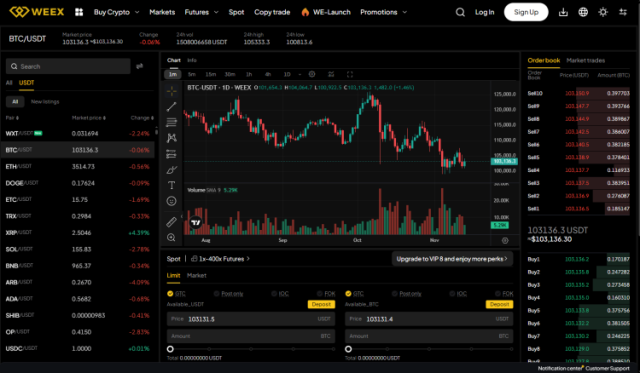The image size is (640, 373).
Task: Sort list by Market price column
Action: (x=89, y=118)
